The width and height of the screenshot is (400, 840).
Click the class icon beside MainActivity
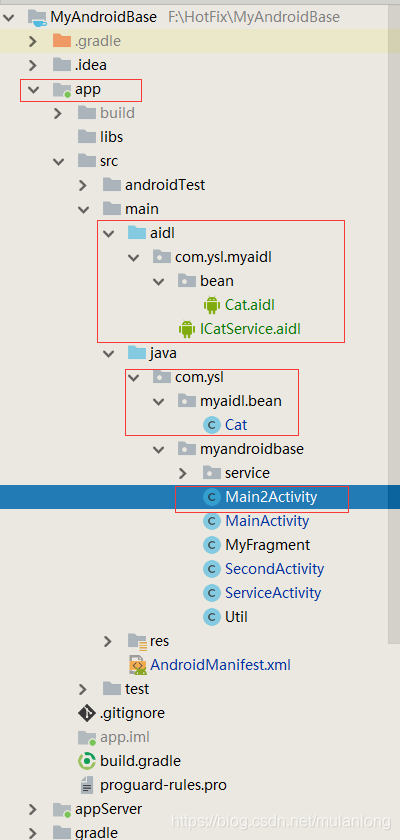[212, 521]
